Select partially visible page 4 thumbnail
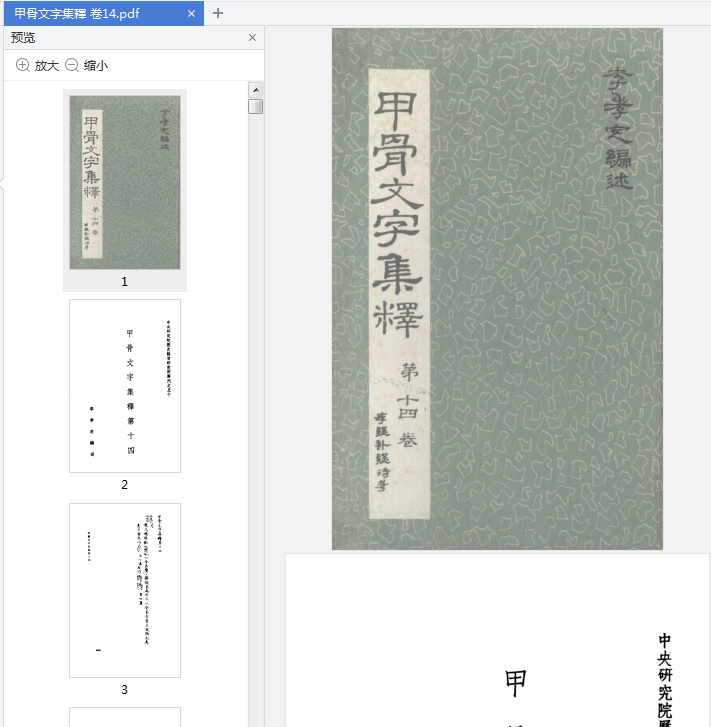Image resolution: width=711 pixels, height=727 pixels. coord(125,717)
